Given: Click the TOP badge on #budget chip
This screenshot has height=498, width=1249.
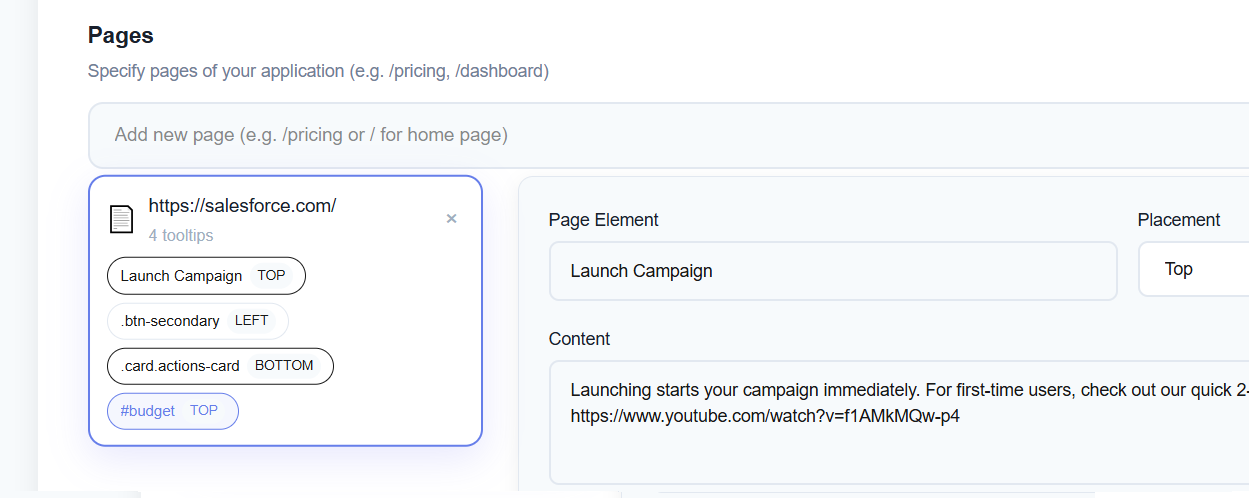Looking at the screenshot, I should pyautogui.click(x=204, y=411).
